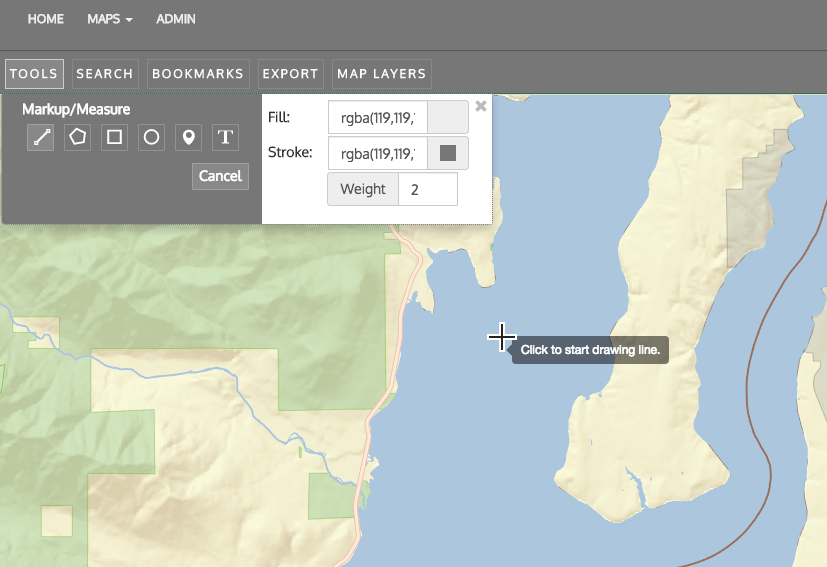Activate the text label tool
Image resolution: width=827 pixels, height=567 pixels.
225,137
